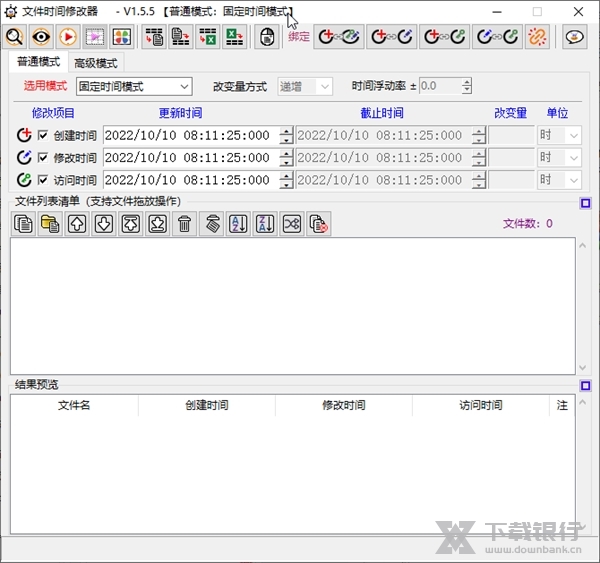Click the add files icon
This screenshot has width=600, height=563.
point(23,224)
